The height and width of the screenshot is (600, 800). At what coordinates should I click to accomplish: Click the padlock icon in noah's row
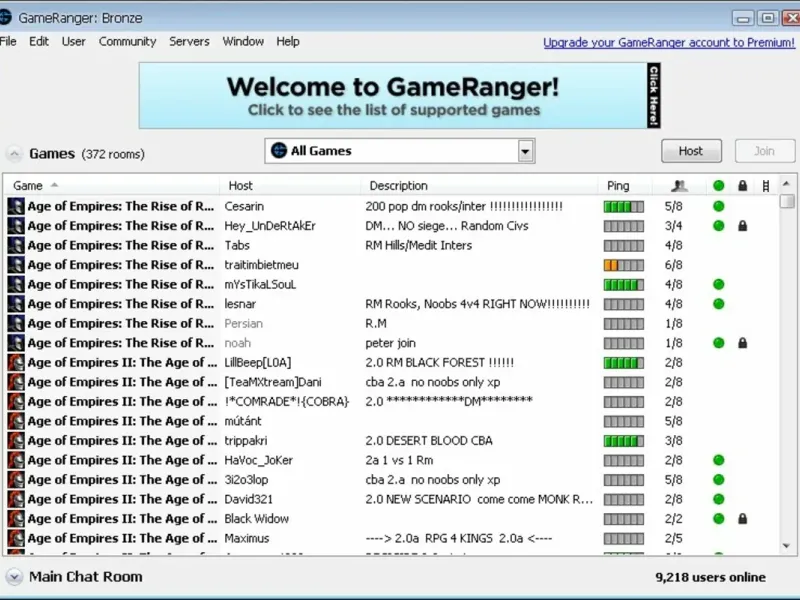[x=742, y=343]
